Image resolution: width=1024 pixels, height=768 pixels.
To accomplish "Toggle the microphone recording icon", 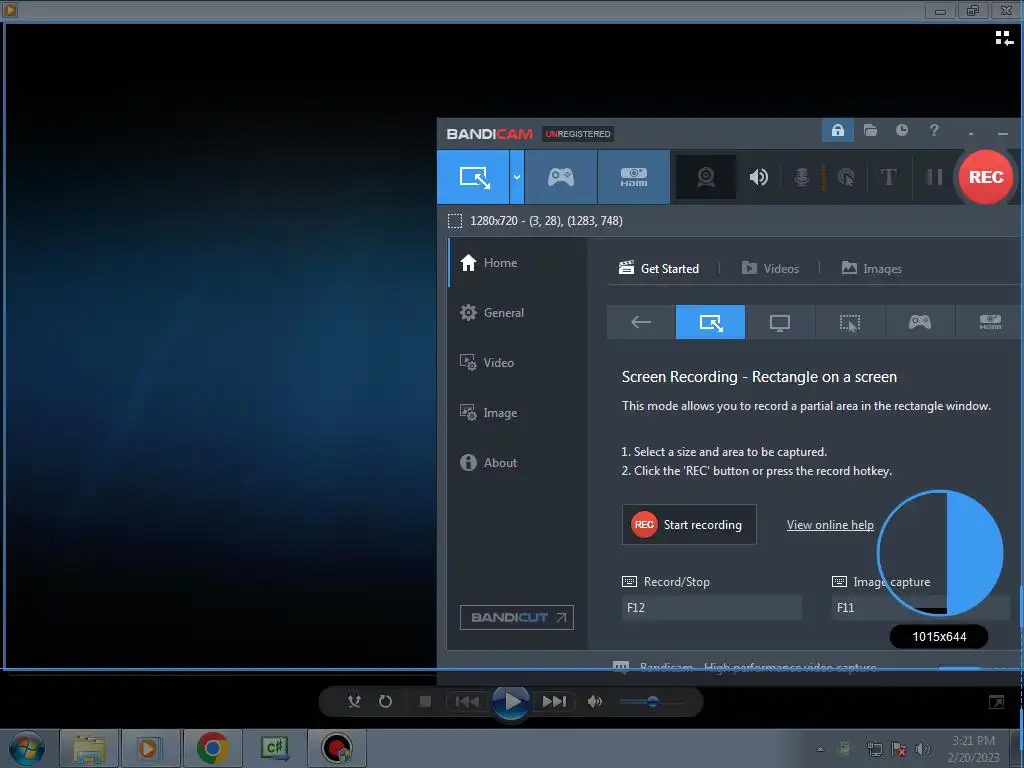I will coord(801,177).
